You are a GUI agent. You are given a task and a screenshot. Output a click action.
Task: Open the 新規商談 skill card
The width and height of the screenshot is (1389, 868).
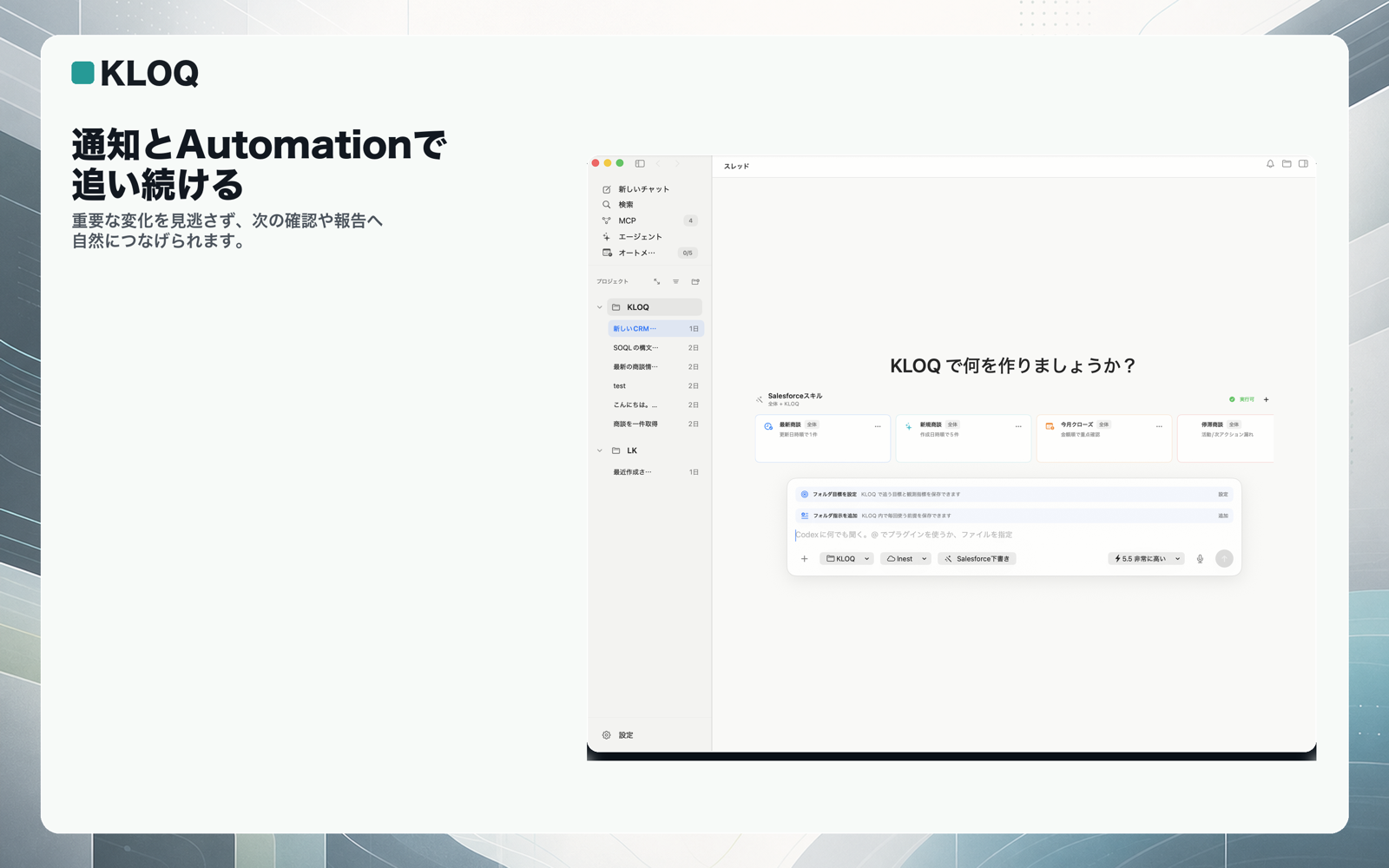coord(964,438)
